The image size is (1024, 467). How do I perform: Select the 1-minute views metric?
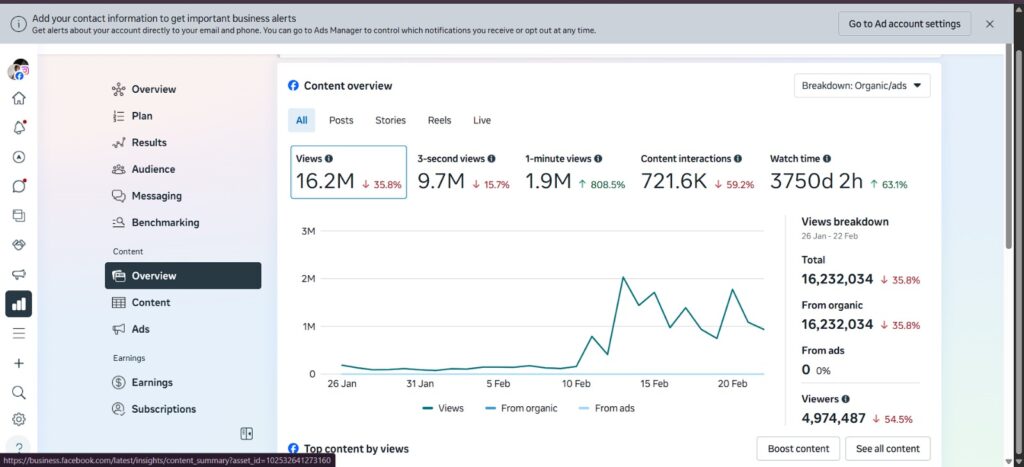(x=575, y=172)
